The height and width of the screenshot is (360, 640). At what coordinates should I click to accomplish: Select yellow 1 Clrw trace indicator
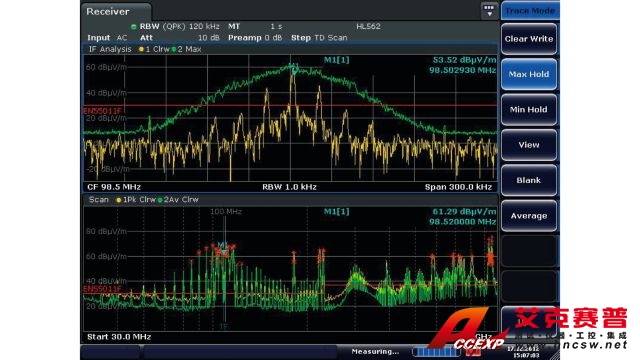point(153,49)
